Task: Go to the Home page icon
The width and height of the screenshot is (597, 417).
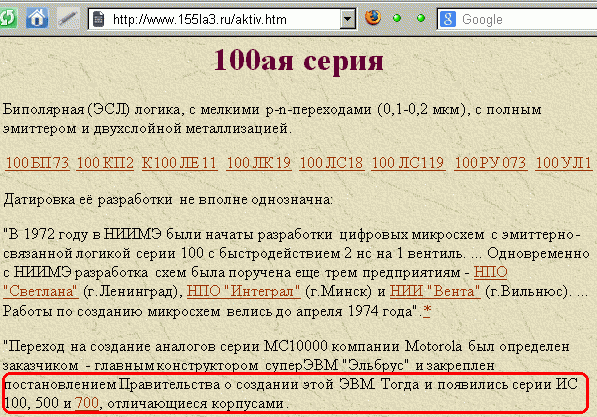Action: click(x=37, y=18)
